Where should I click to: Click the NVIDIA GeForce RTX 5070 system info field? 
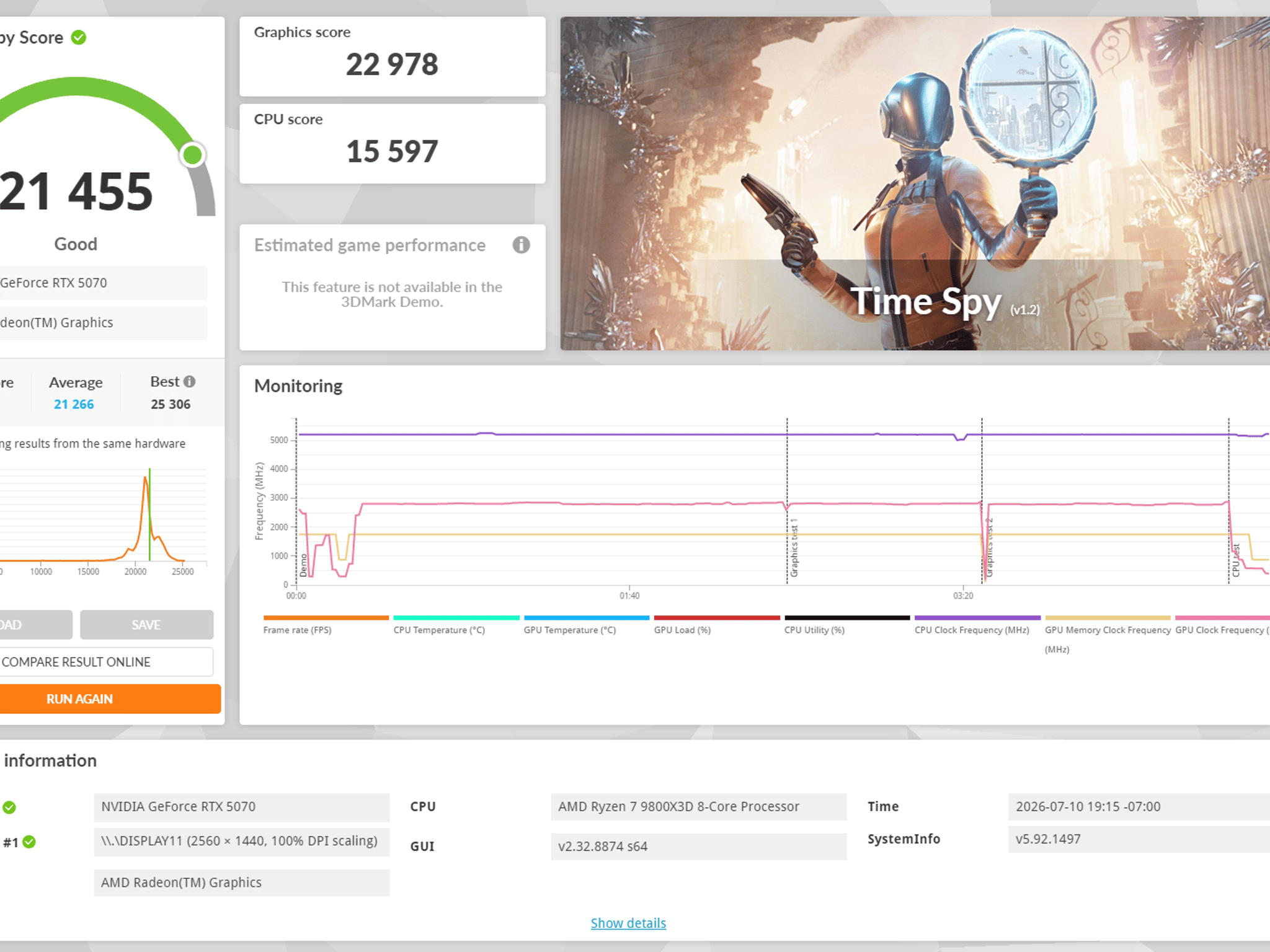tap(242, 806)
